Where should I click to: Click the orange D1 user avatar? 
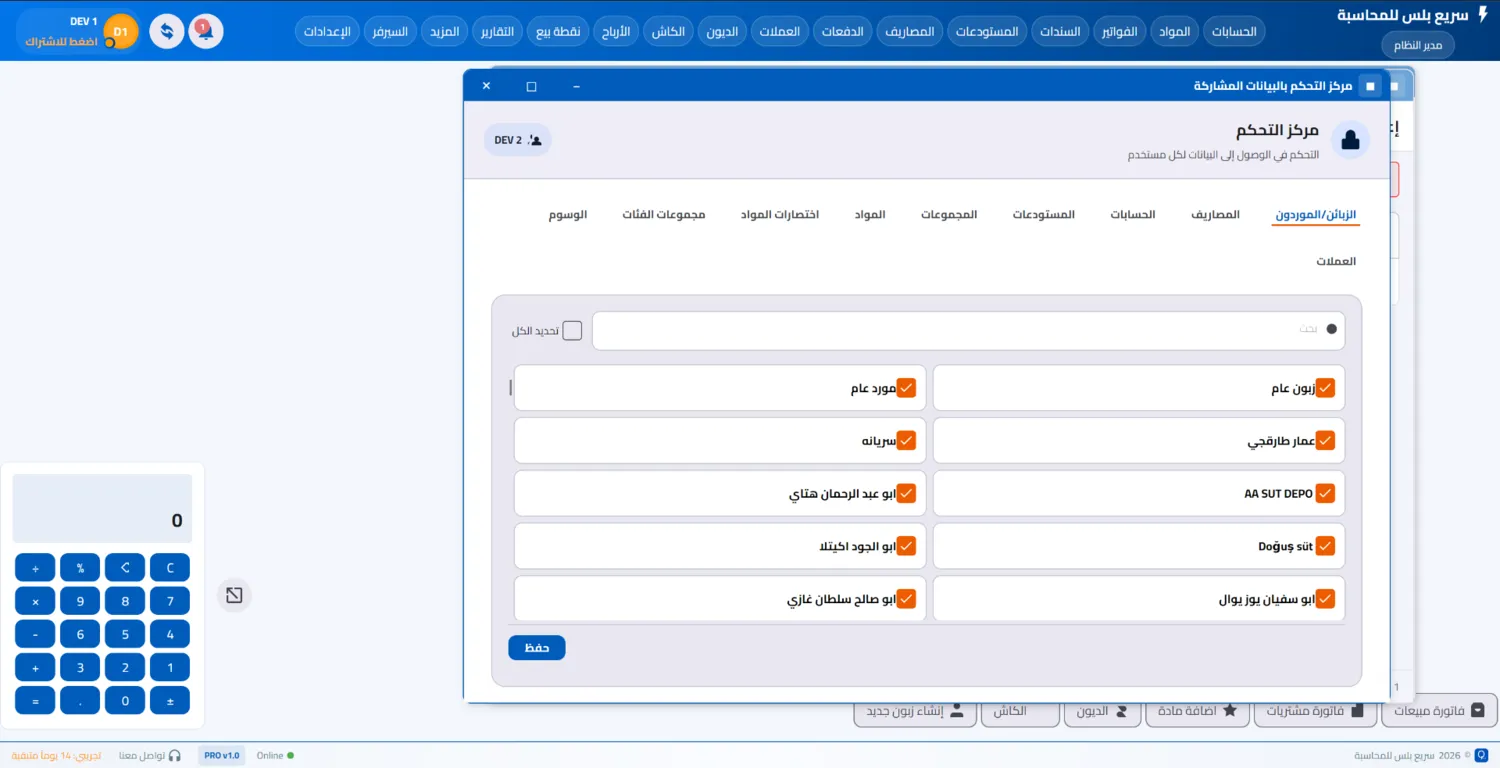pyautogui.click(x=121, y=32)
